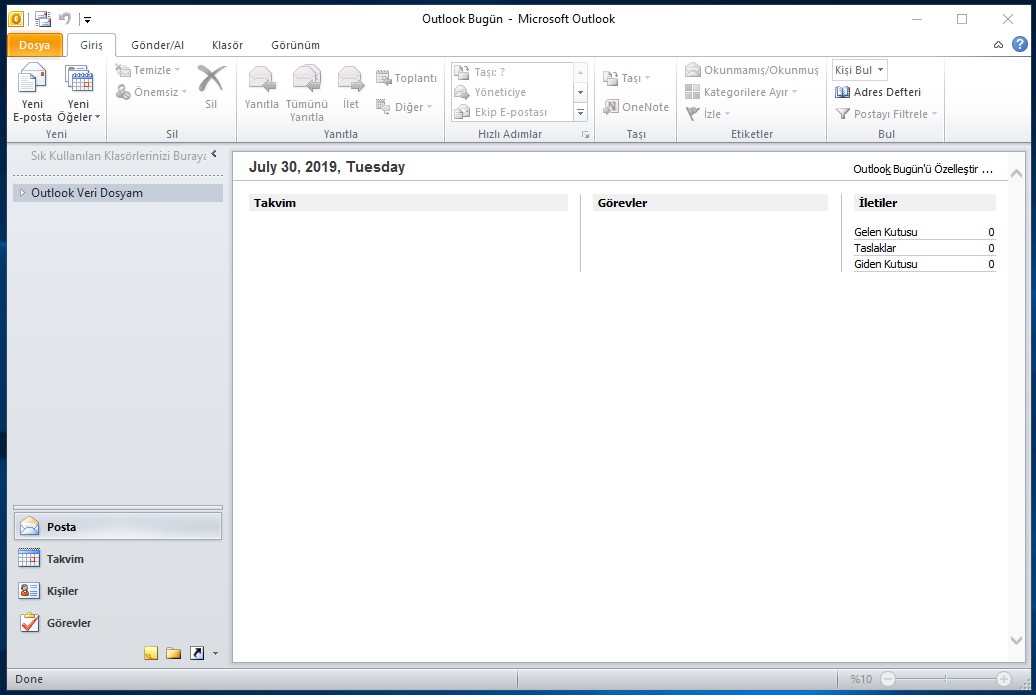Open Customize Quick Access Toolbar dropdown
The height and width of the screenshot is (695, 1036).
[87, 19]
